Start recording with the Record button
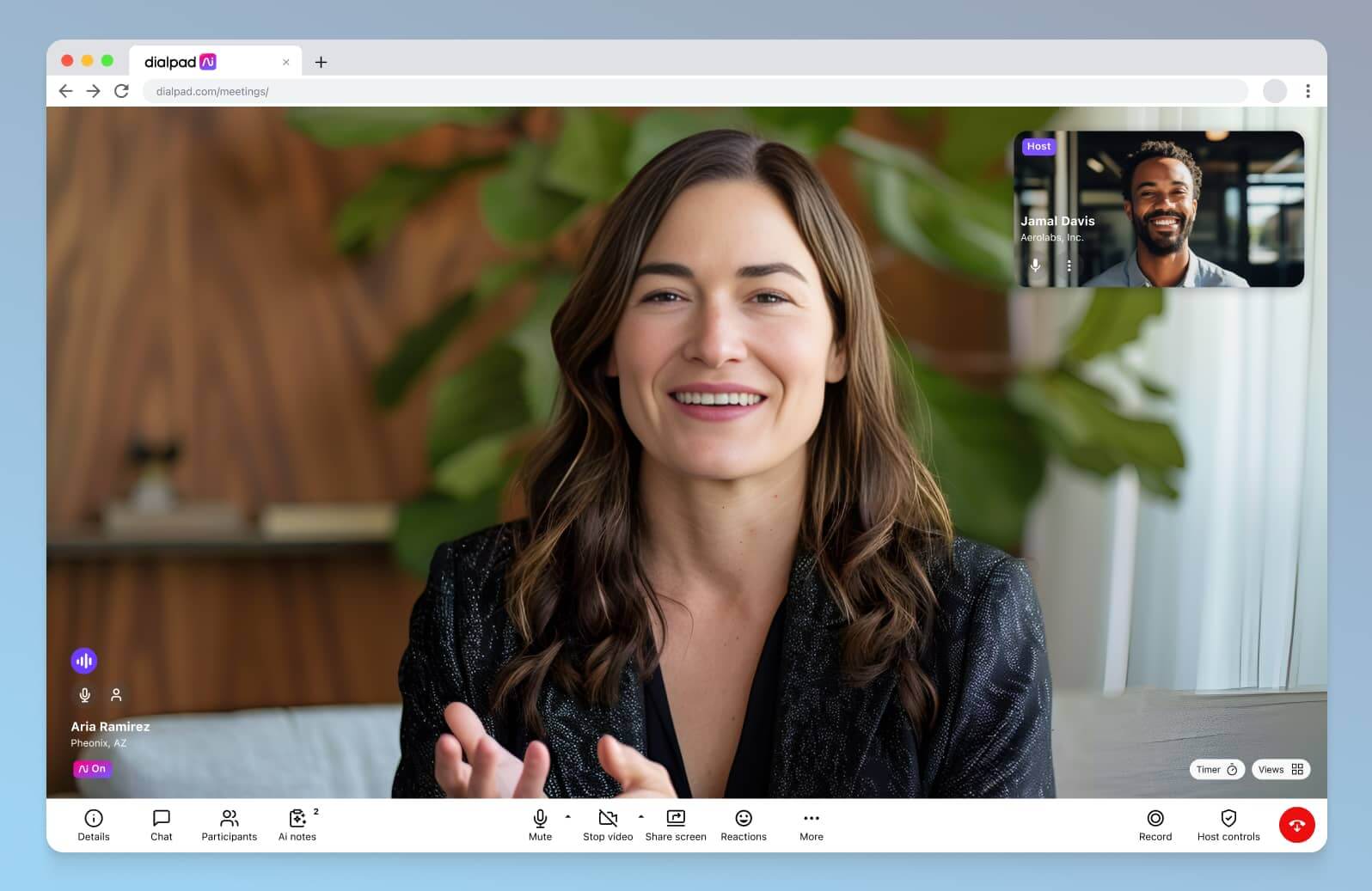The width and height of the screenshot is (1372, 891). pos(1155,824)
